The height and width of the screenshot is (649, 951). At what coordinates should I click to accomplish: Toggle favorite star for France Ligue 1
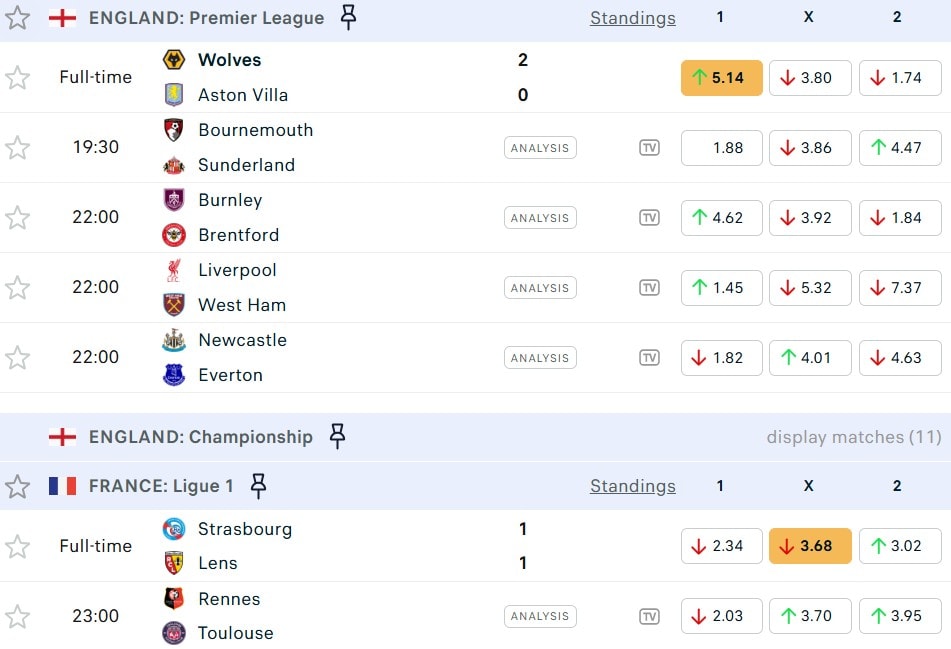click(17, 487)
